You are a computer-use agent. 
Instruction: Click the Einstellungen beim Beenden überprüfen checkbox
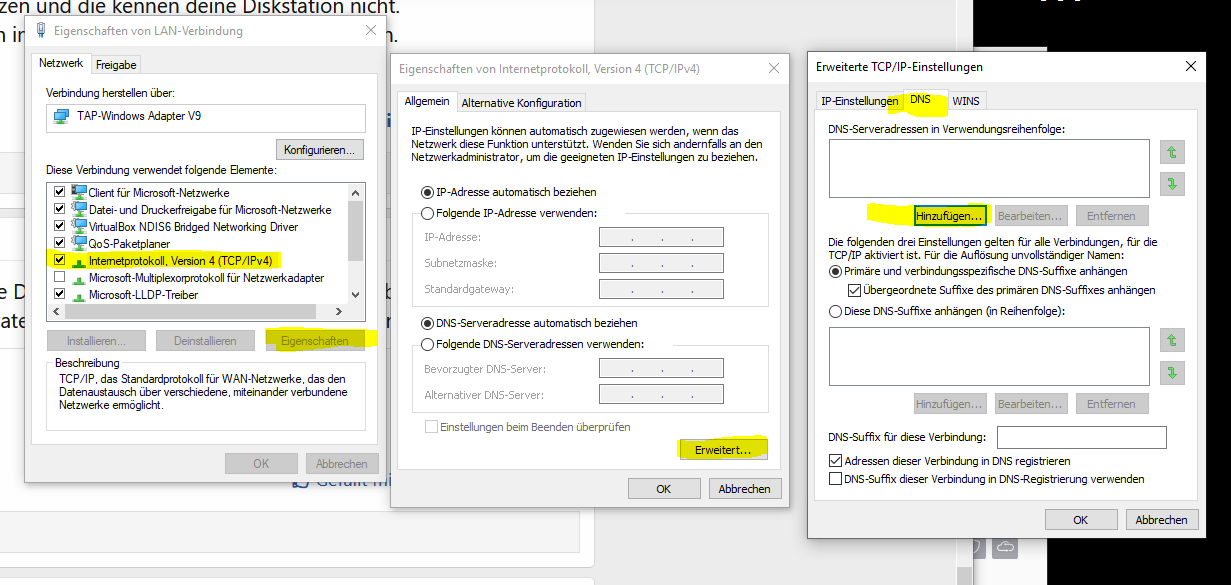coord(432,427)
